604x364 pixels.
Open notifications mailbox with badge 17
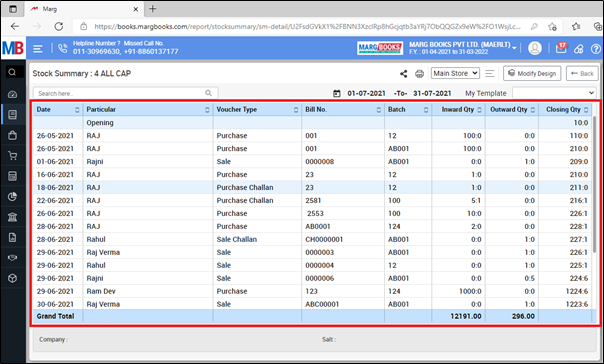click(561, 48)
